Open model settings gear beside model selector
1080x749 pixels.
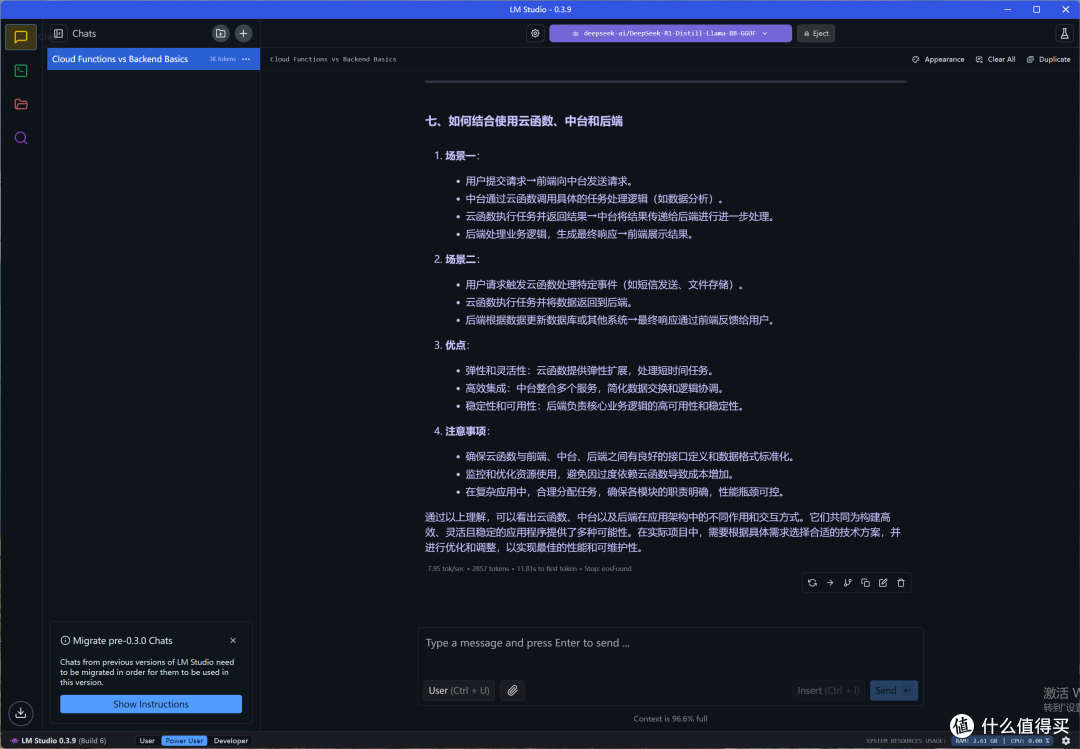point(535,33)
